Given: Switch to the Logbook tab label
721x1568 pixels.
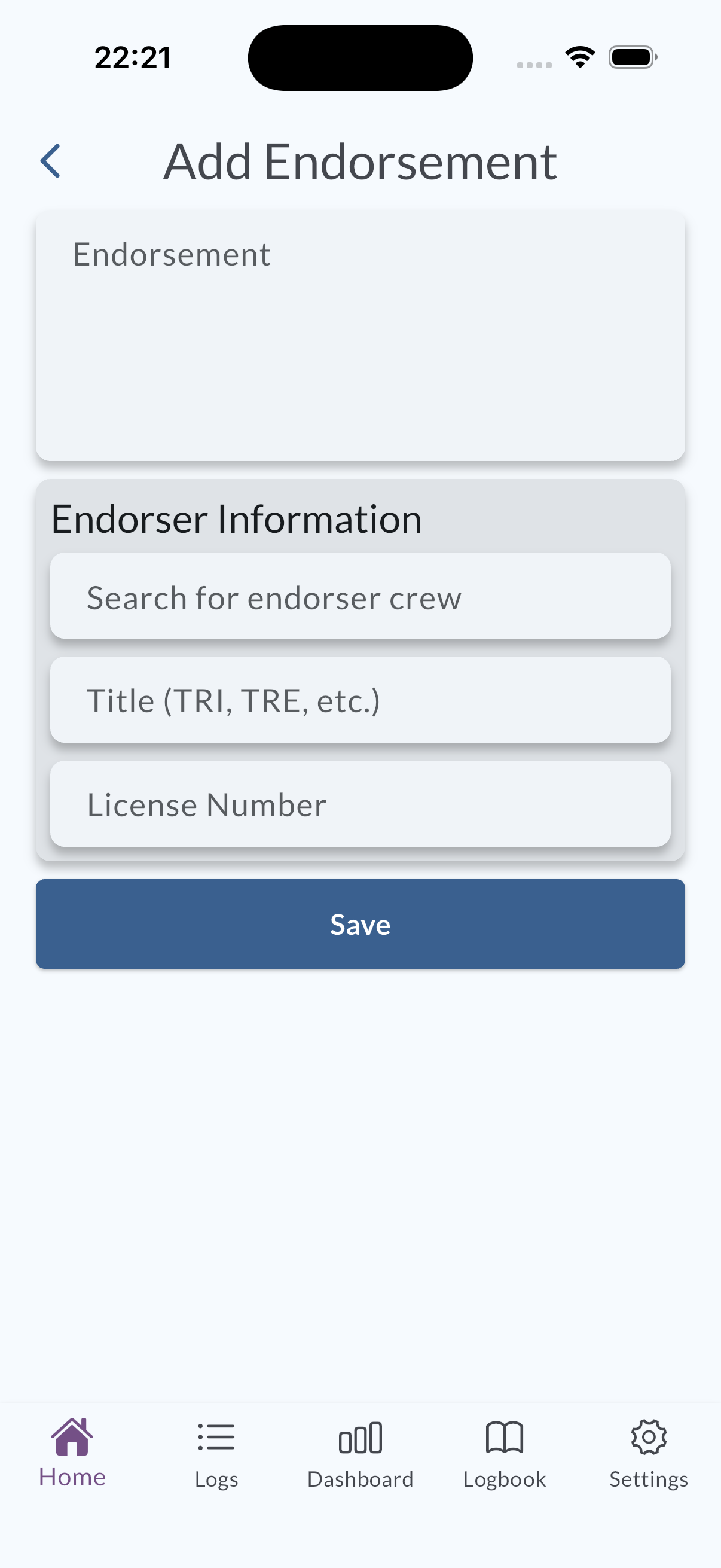Looking at the screenshot, I should tap(505, 1479).
